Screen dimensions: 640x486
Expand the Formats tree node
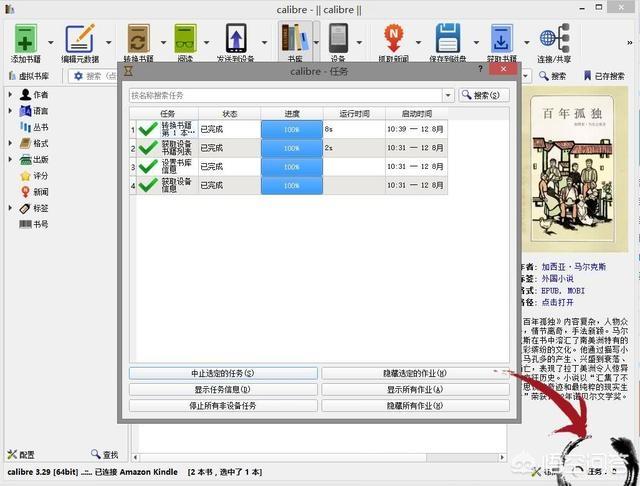(11, 143)
